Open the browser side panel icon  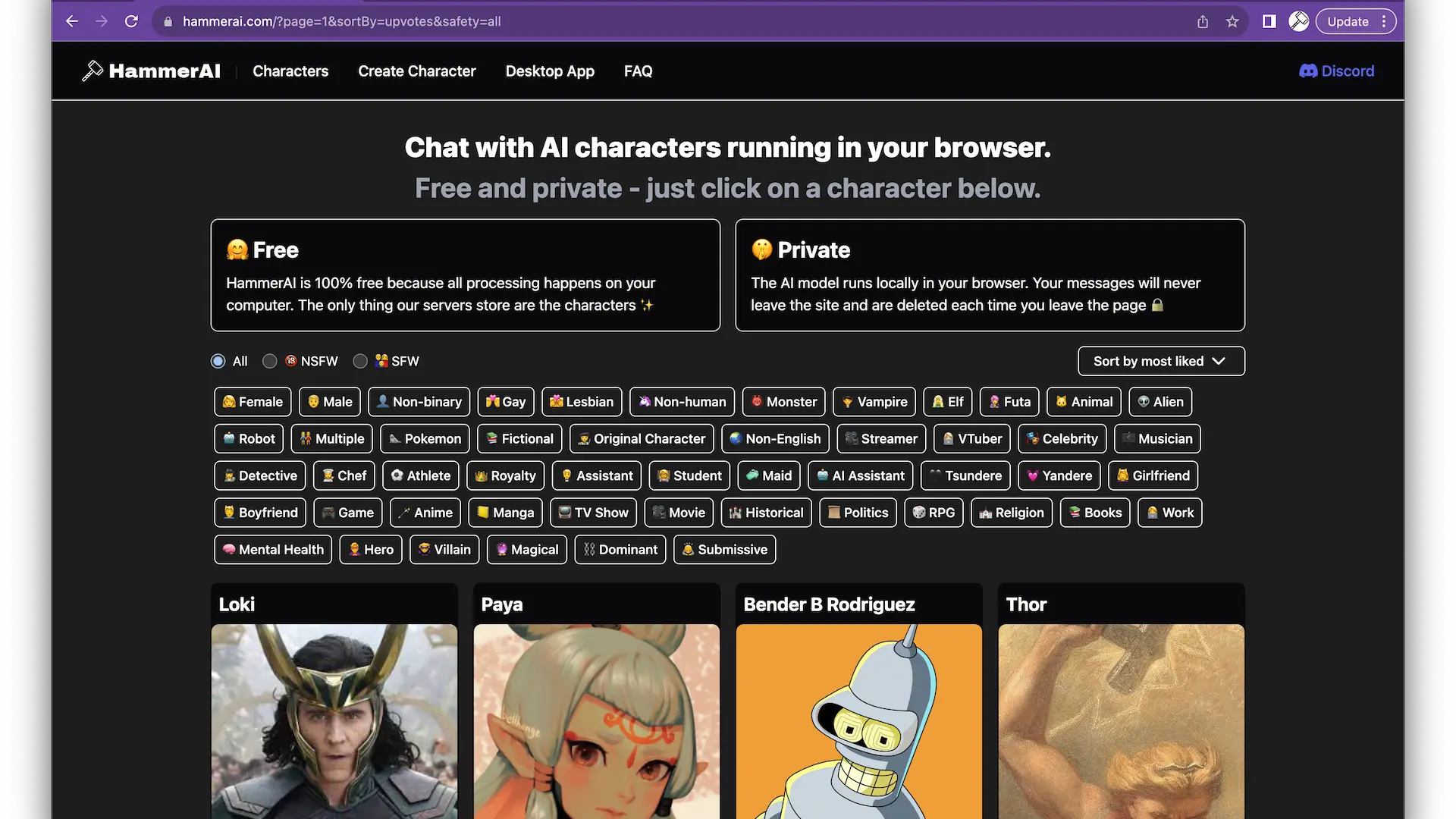point(1269,21)
